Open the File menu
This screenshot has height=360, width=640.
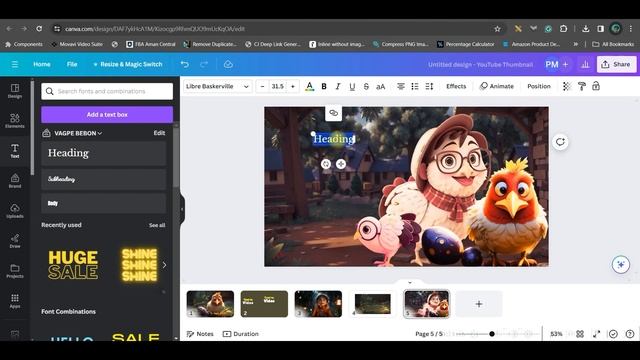[72, 64]
